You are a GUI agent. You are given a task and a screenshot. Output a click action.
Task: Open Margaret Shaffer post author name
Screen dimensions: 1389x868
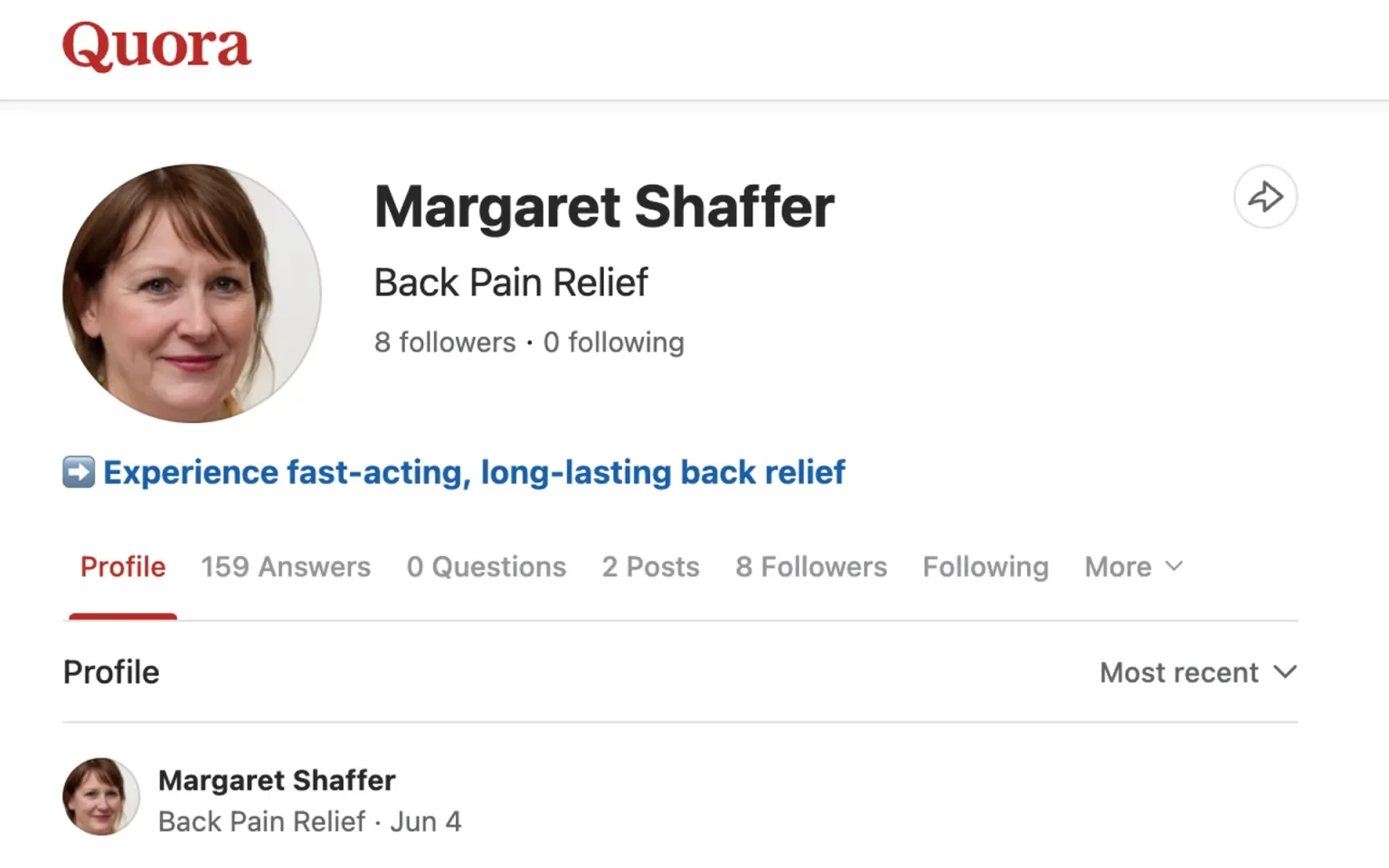coord(277,780)
